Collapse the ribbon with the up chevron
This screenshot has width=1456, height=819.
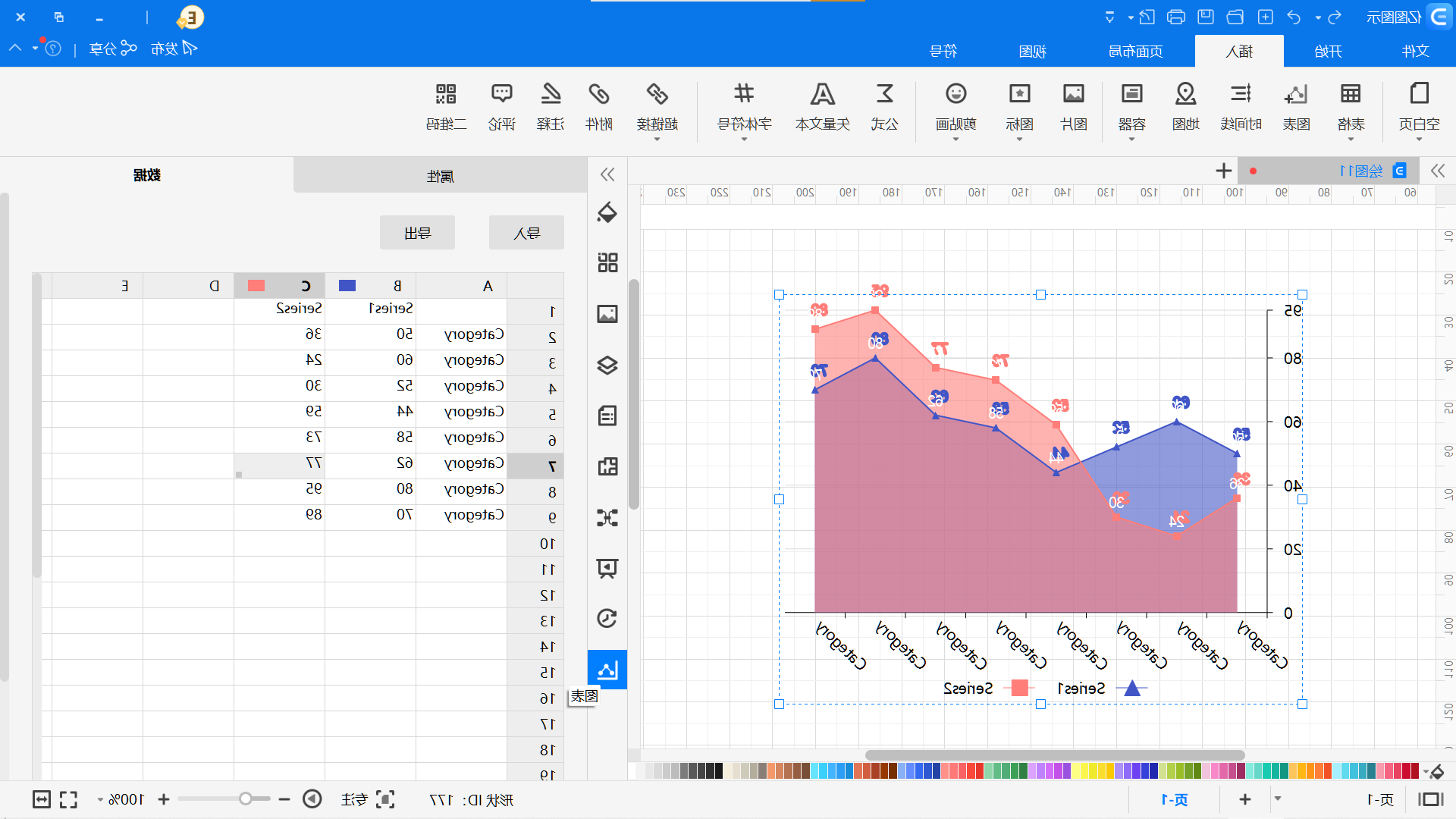click(15, 48)
